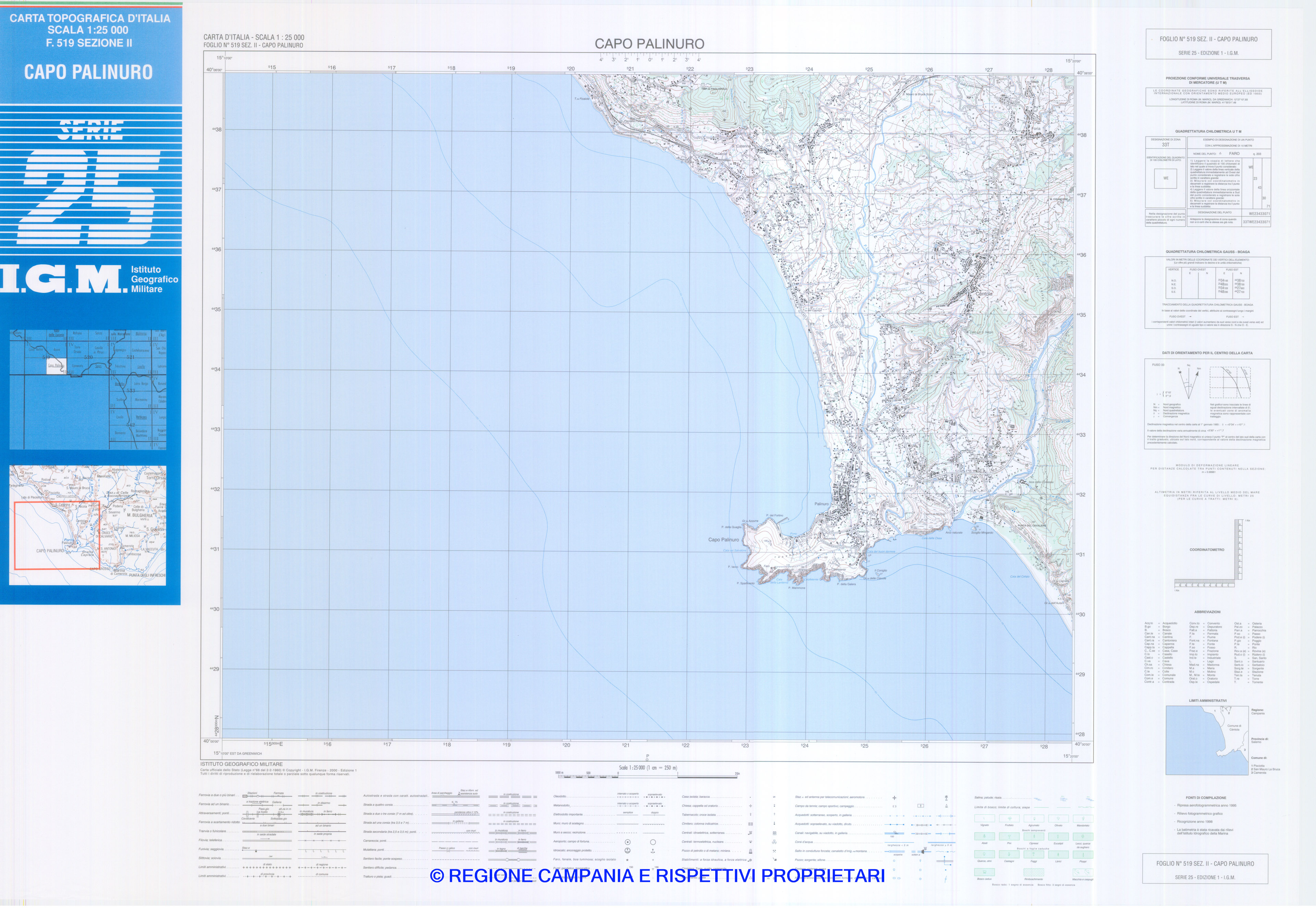Click the CARTA D'ITALIA - SCALA 1 : 25 000 header
The width and height of the screenshot is (1316, 909).
point(254,38)
